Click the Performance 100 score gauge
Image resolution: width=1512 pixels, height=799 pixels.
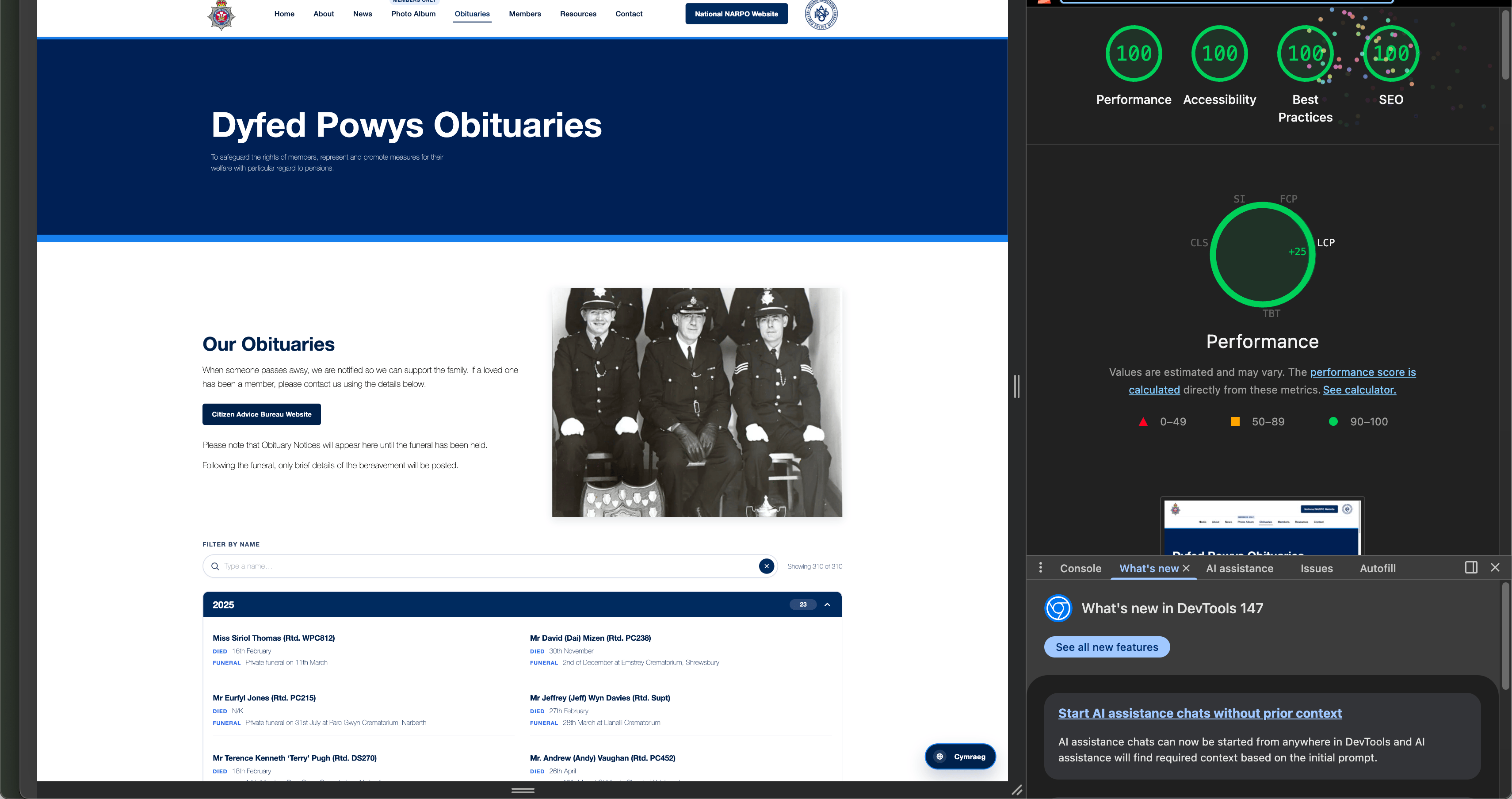coord(1134,54)
